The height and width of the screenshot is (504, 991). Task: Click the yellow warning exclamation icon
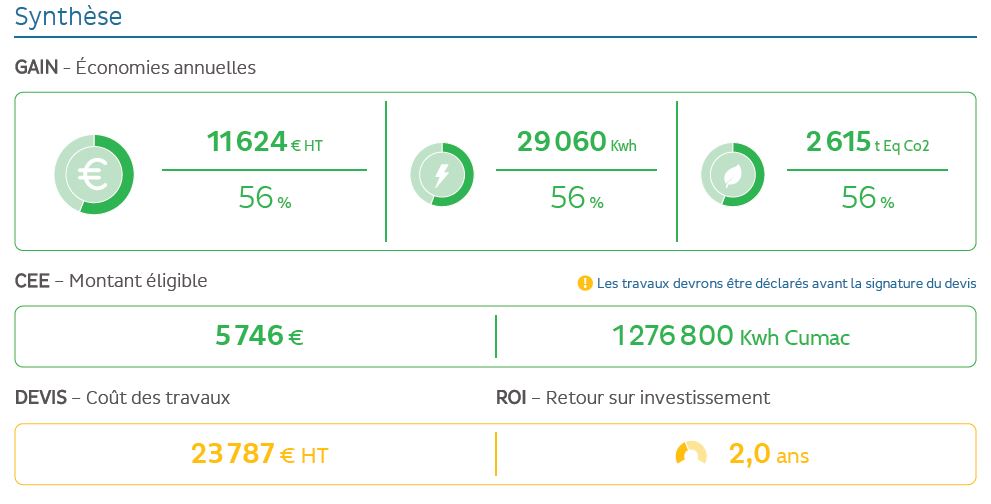[x=585, y=283]
